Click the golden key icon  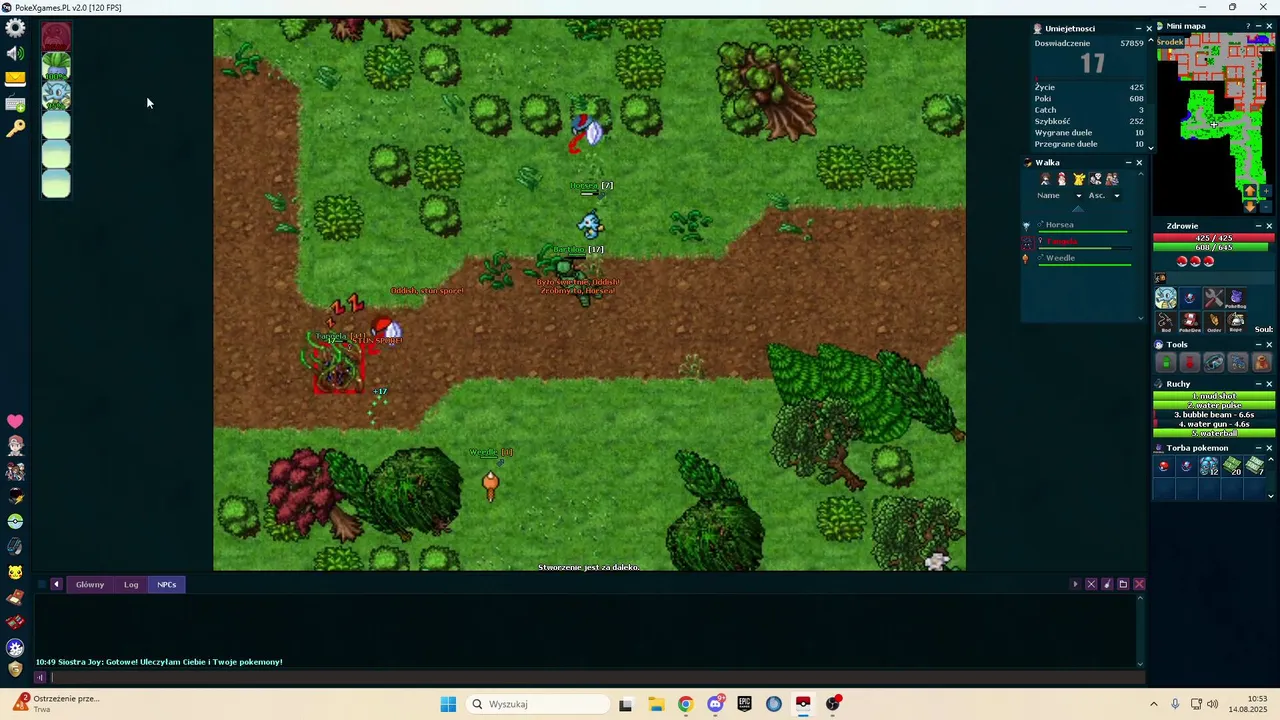pyautogui.click(x=15, y=129)
